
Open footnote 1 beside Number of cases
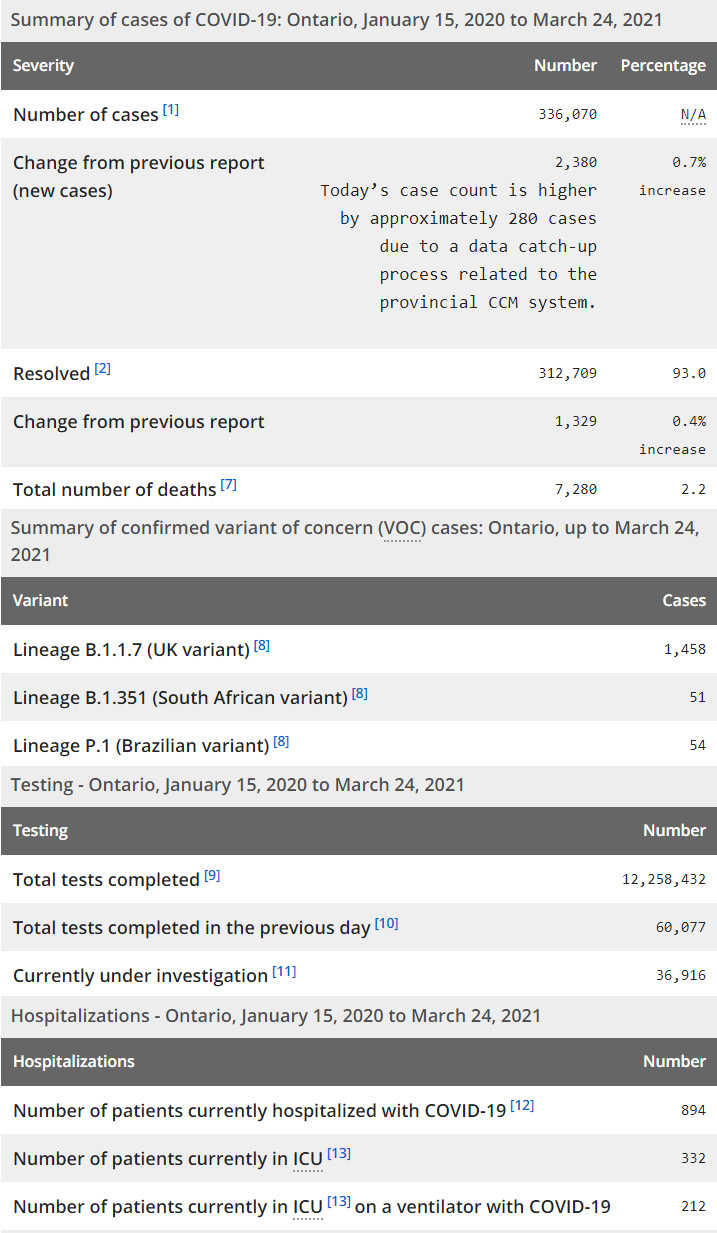point(171,110)
